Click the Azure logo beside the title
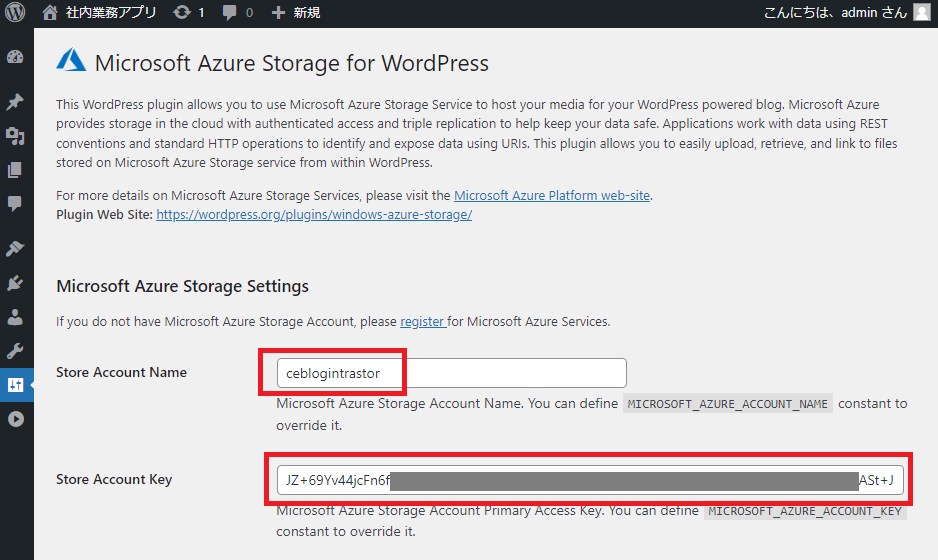The width and height of the screenshot is (938, 560). pyautogui.click(x=71, y=60)
